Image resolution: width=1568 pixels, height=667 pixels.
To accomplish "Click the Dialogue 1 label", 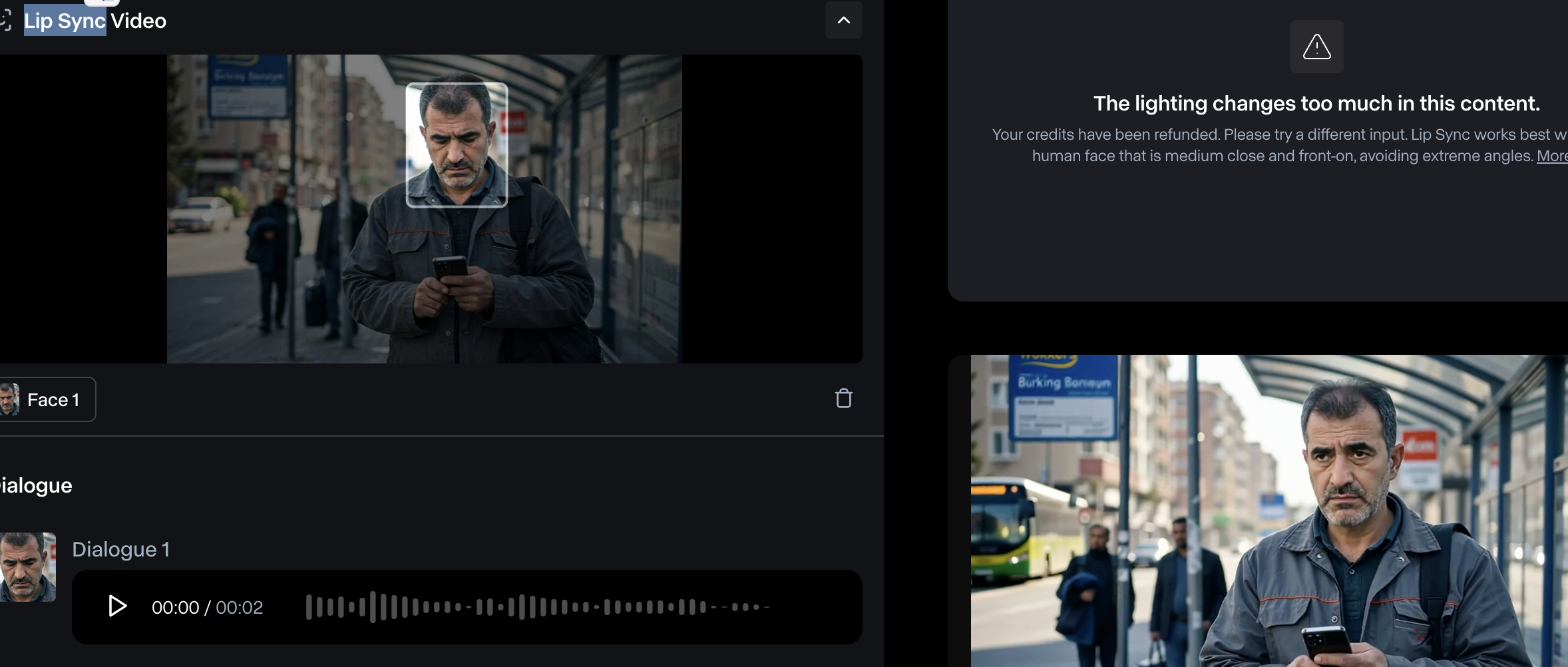I will tap(120, 549).
